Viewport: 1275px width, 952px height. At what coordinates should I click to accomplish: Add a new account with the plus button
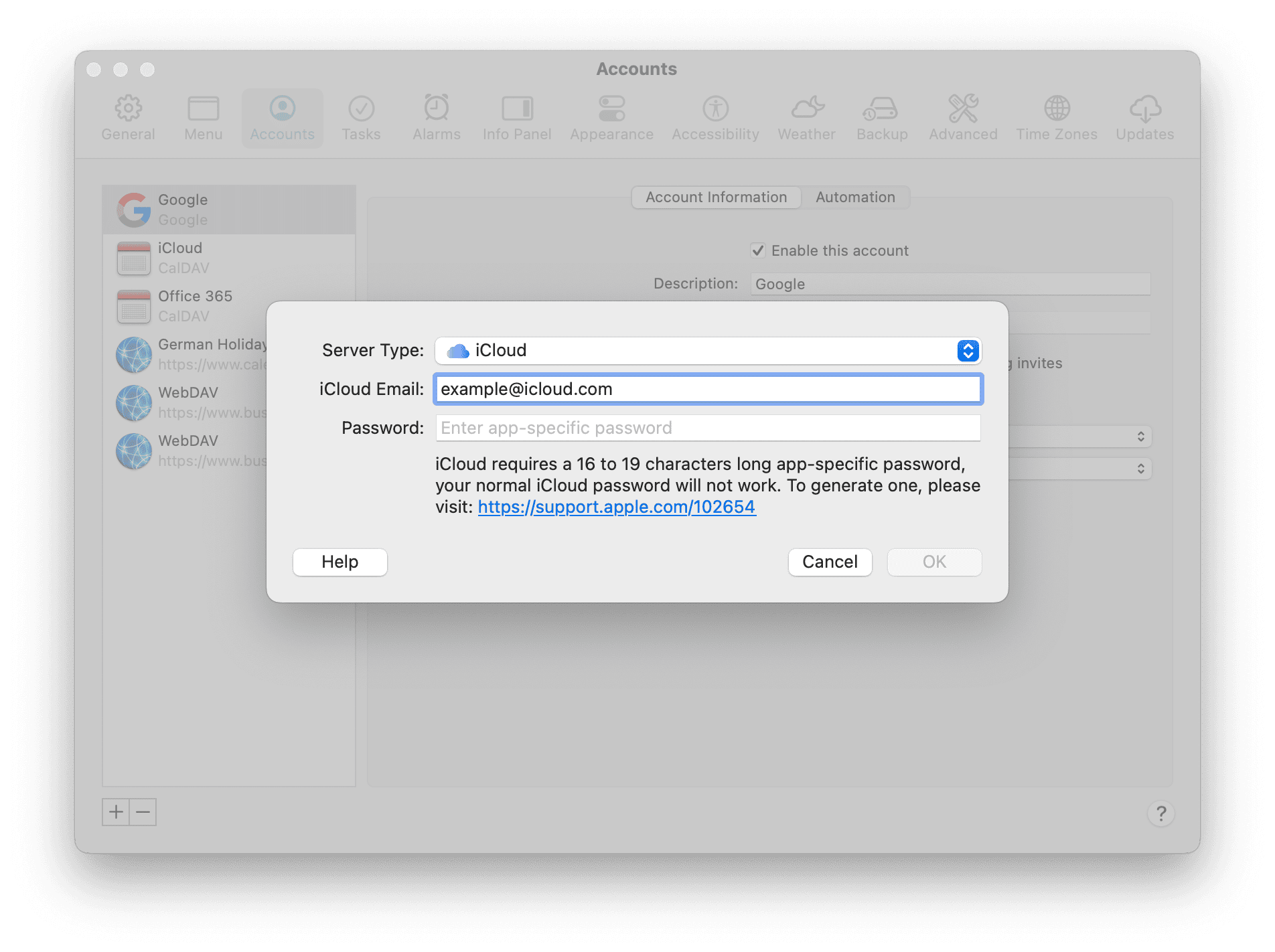116,812
